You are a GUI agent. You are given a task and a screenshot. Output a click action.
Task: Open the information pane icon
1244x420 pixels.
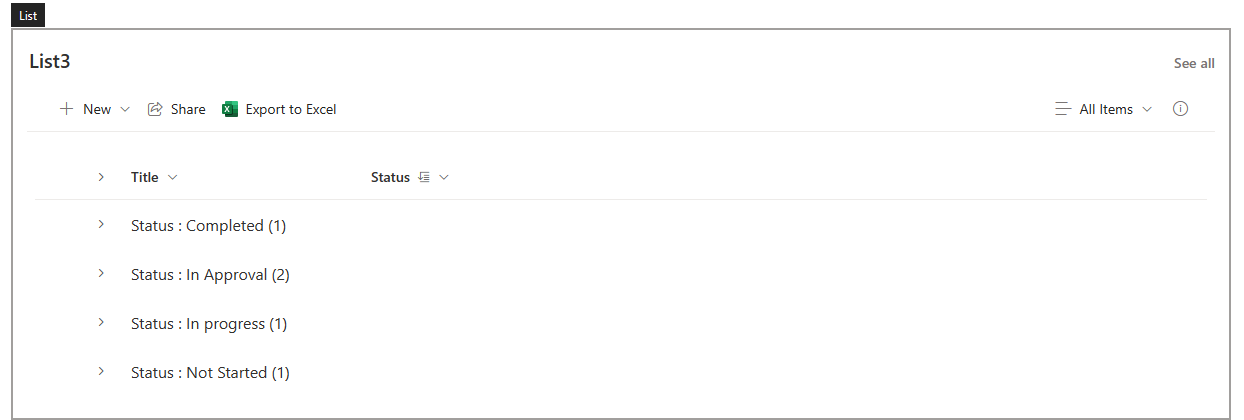[x=1180, y=109]
